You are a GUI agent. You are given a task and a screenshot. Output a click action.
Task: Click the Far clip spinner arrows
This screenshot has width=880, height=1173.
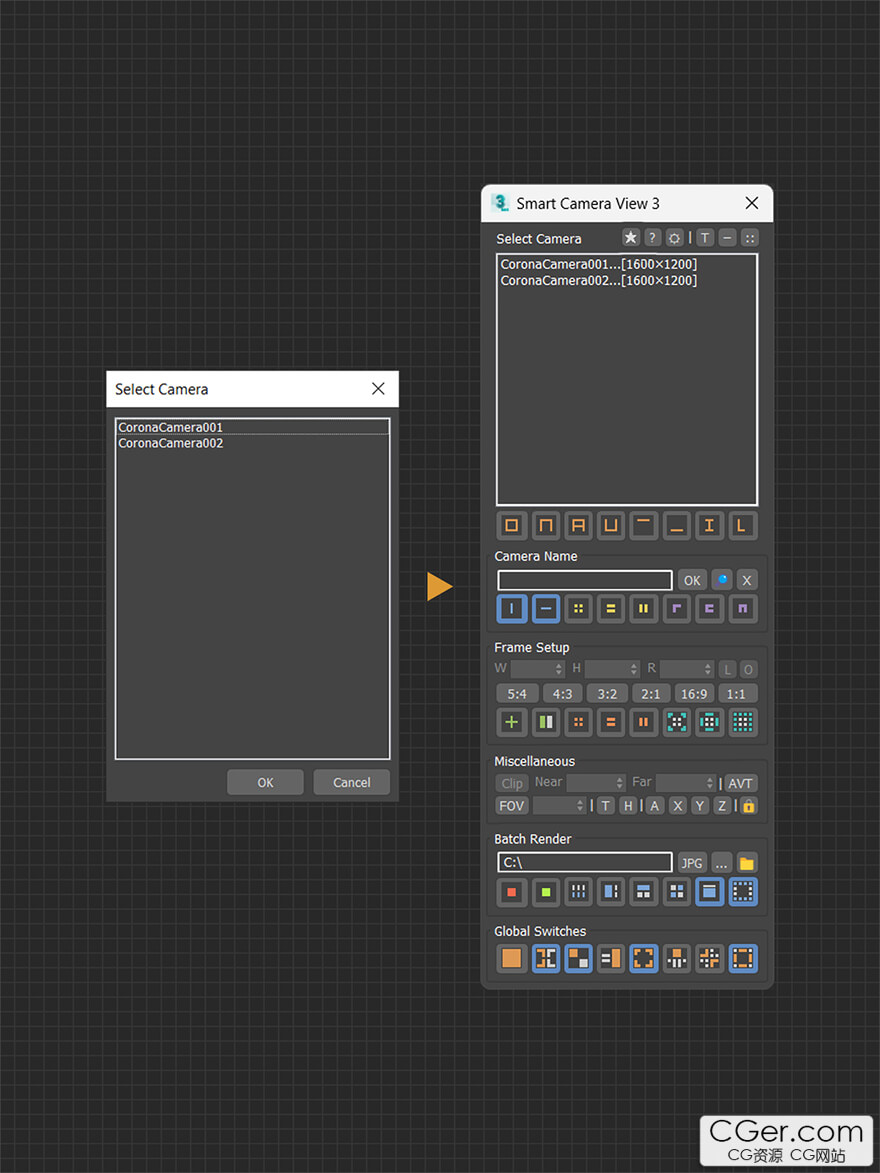[x=709, y=782]
